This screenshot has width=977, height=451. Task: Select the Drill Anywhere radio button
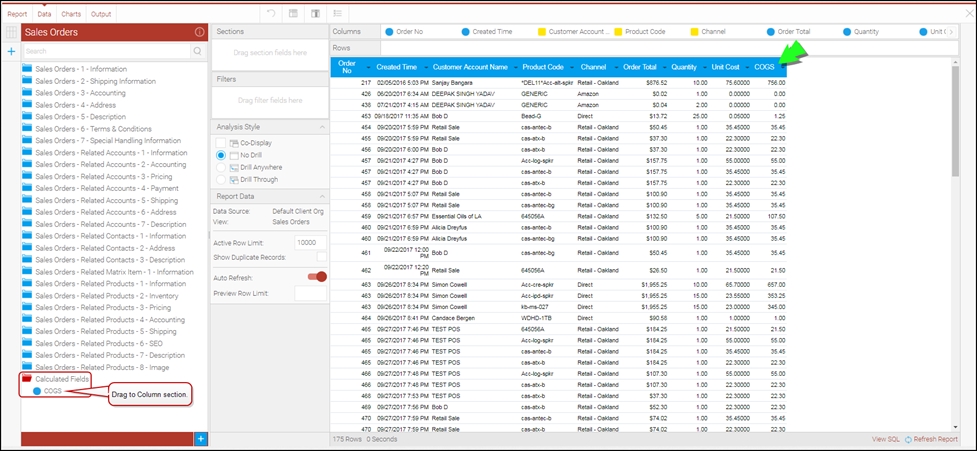[221, 168]
